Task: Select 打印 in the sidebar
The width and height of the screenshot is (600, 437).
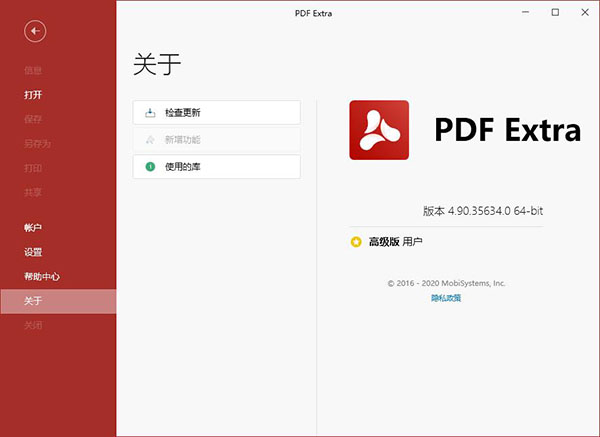Action: pyautogui.click(x=33, y=168)
